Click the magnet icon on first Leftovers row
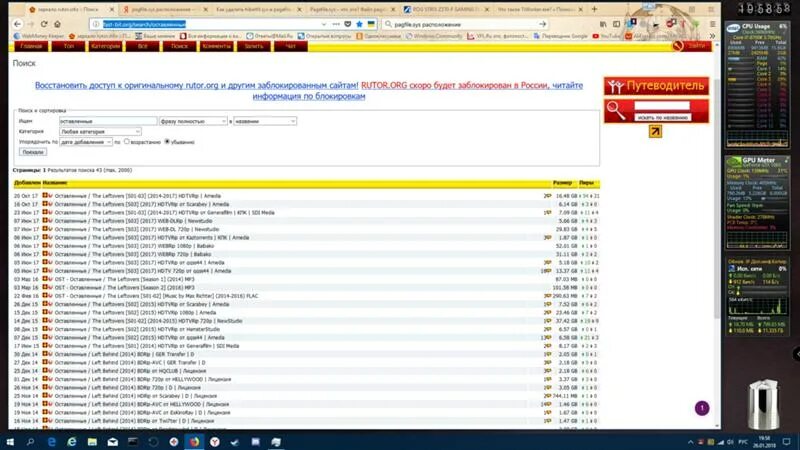The image size is (800, 450). tap(50, 195)
